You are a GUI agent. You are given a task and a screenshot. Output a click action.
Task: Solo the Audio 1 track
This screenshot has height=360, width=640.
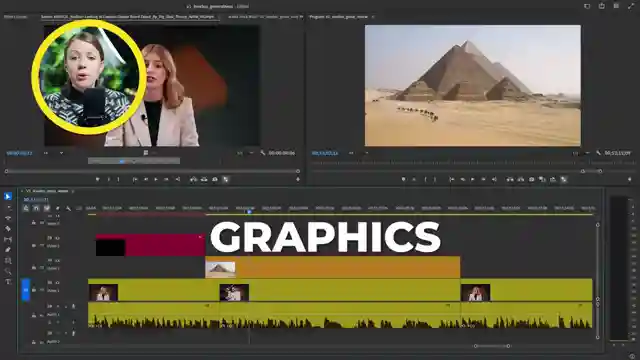[x=66, y=306]
